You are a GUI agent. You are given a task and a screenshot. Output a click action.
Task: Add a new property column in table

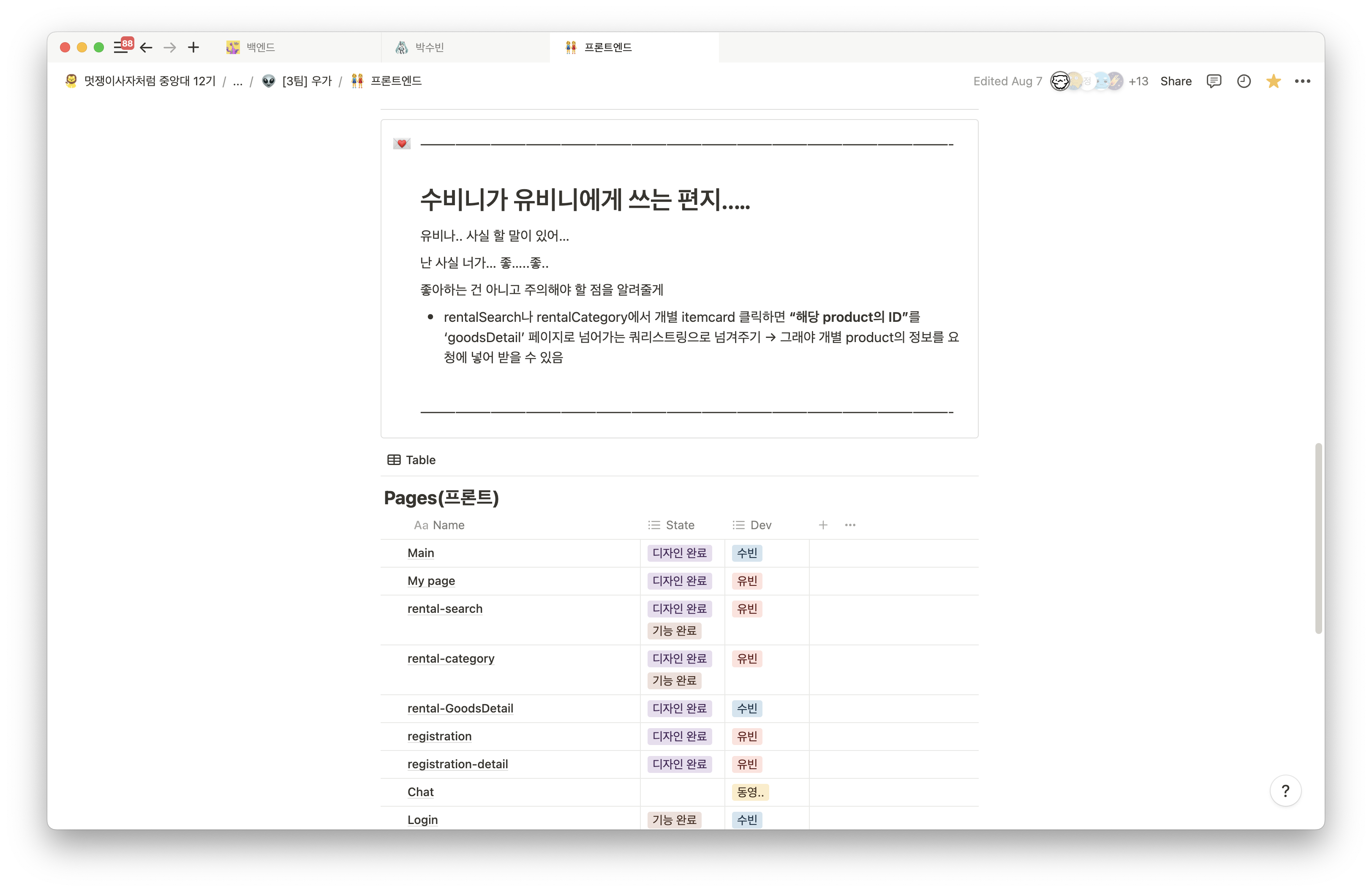(822, 525)
